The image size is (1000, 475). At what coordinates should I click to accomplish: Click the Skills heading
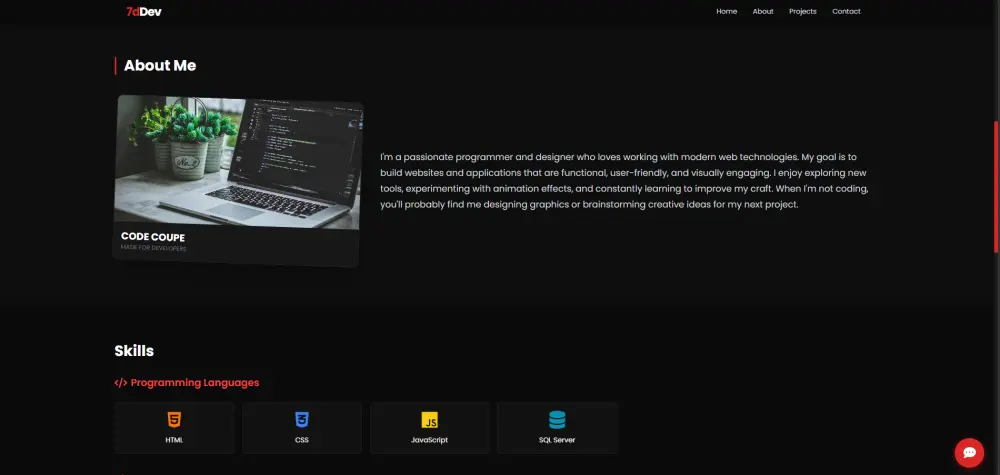pos(134,351)
